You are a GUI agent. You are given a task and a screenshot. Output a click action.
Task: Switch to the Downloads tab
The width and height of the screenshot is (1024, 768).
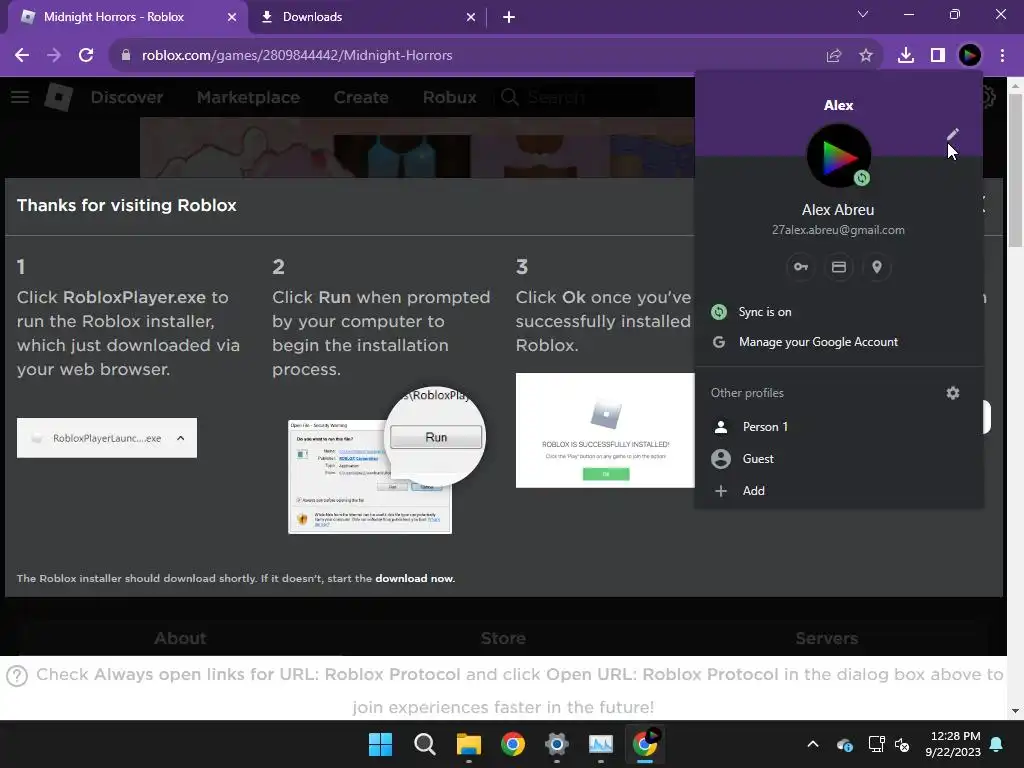[x=368, y=17]
